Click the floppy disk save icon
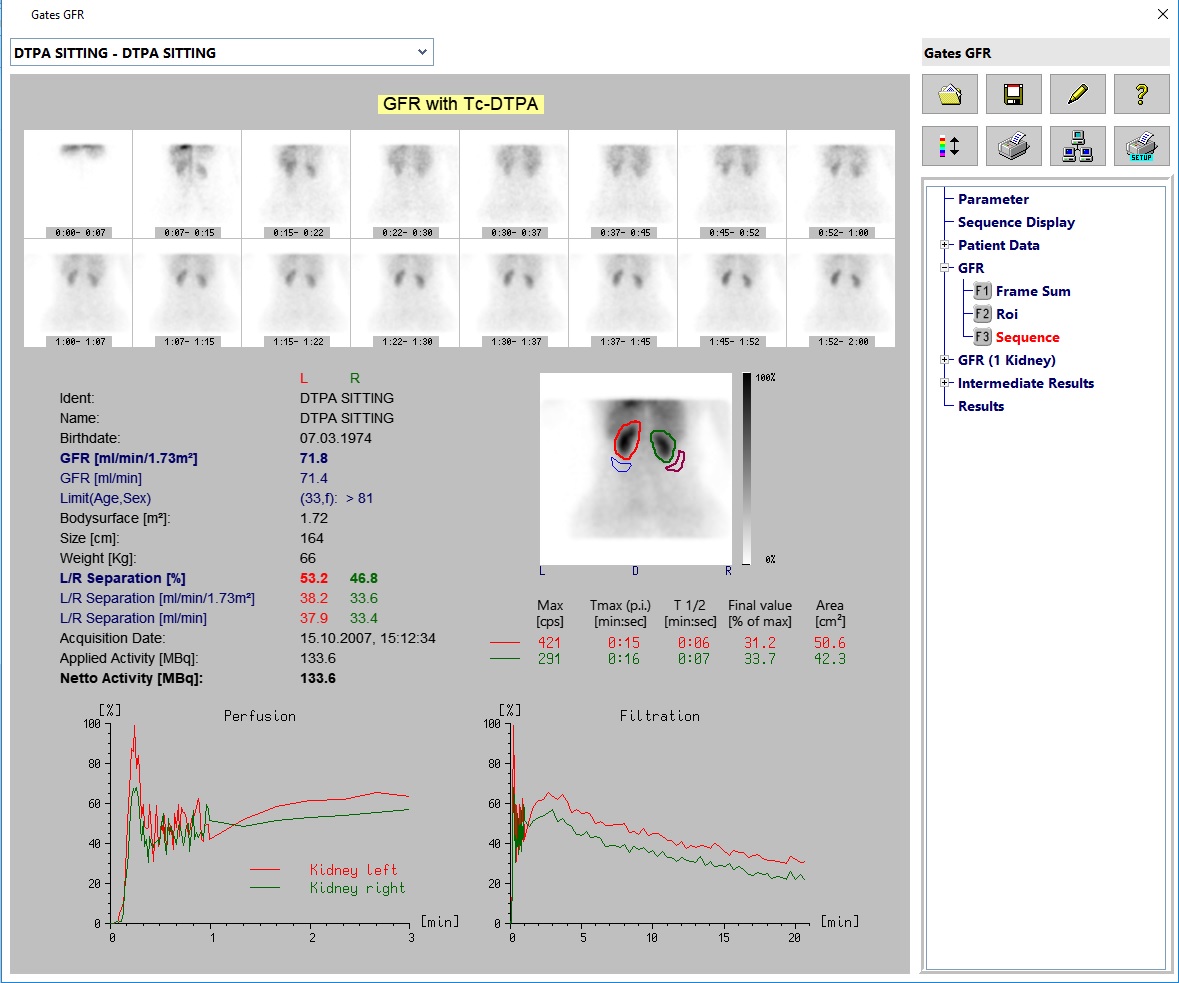The width and height of the screenshot is (1179, 983). pyautogui.click(x=1014, y=94)
